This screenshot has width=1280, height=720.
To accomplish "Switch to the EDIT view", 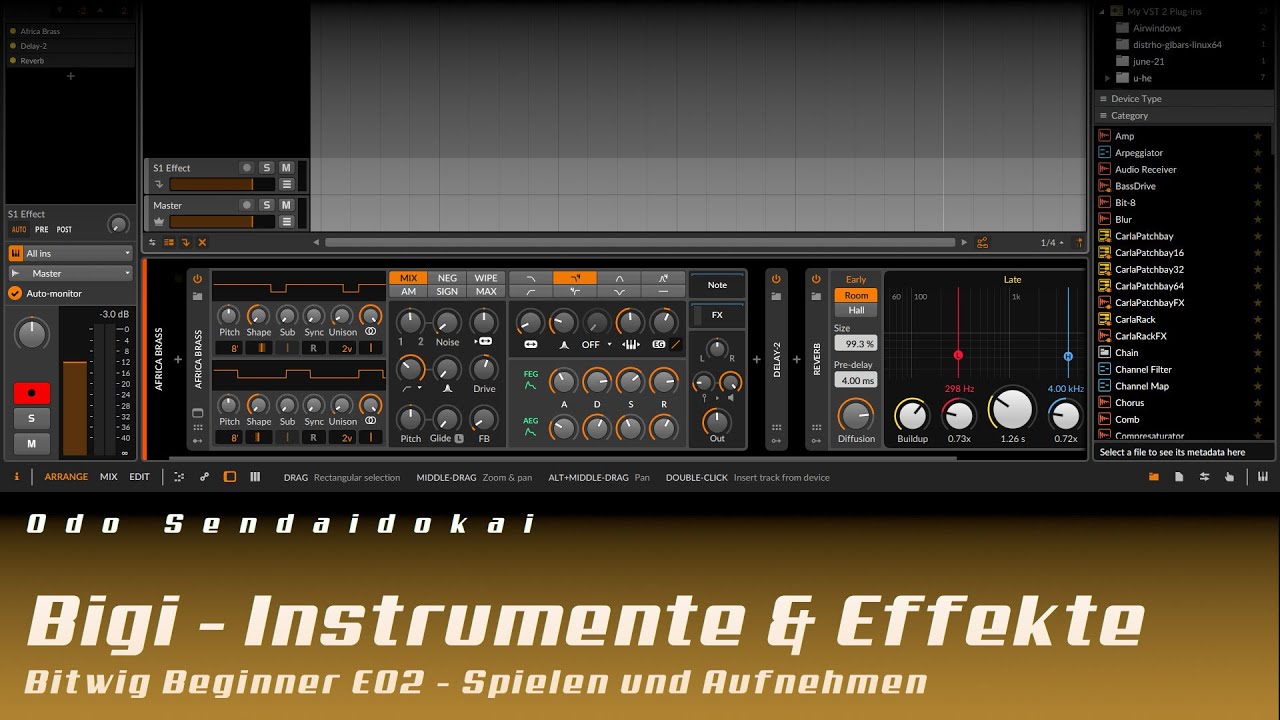I will (x=139, y=477).
